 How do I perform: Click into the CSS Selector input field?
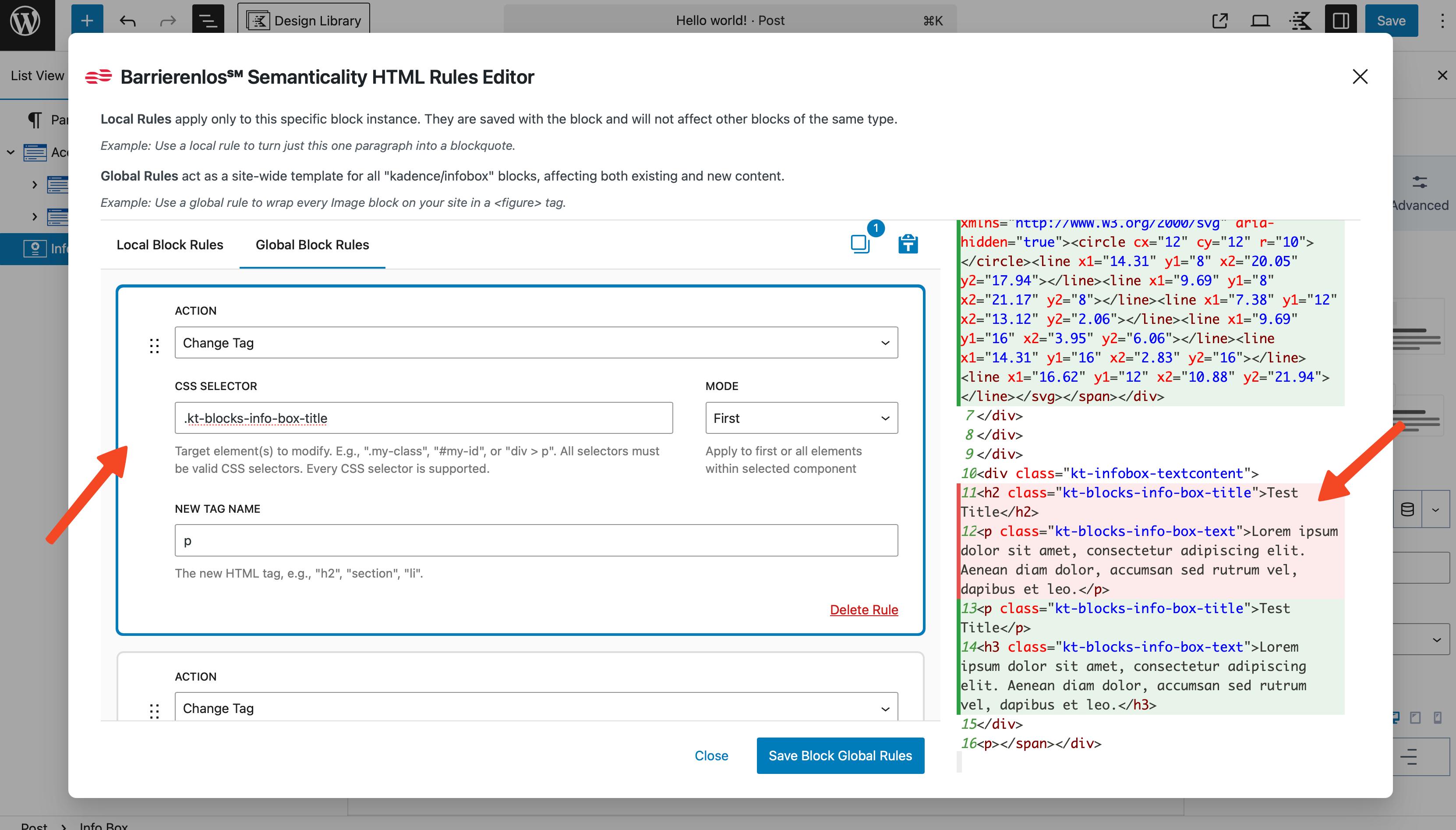point(423,418)
